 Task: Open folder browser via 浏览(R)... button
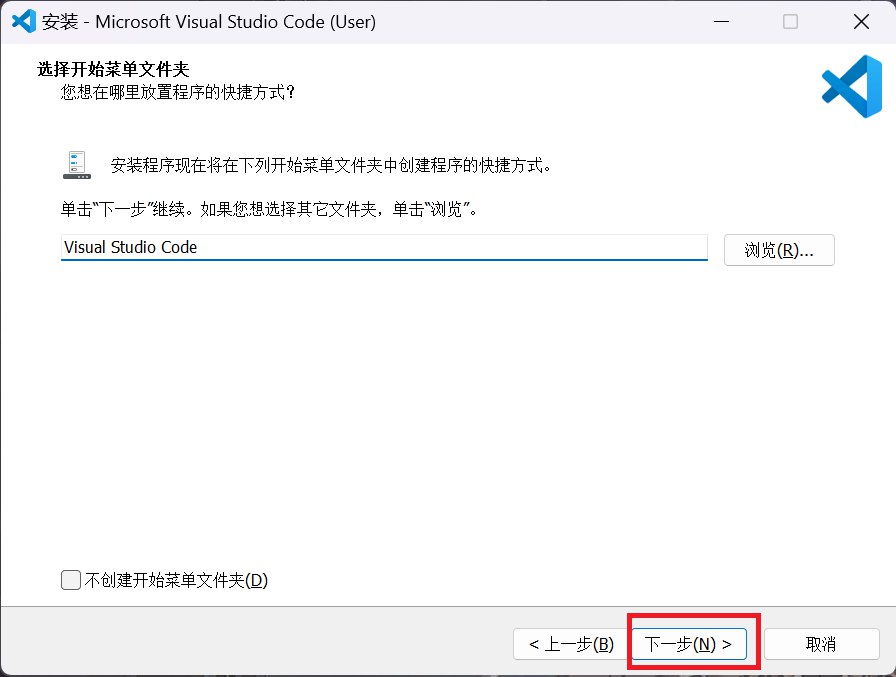779,250
